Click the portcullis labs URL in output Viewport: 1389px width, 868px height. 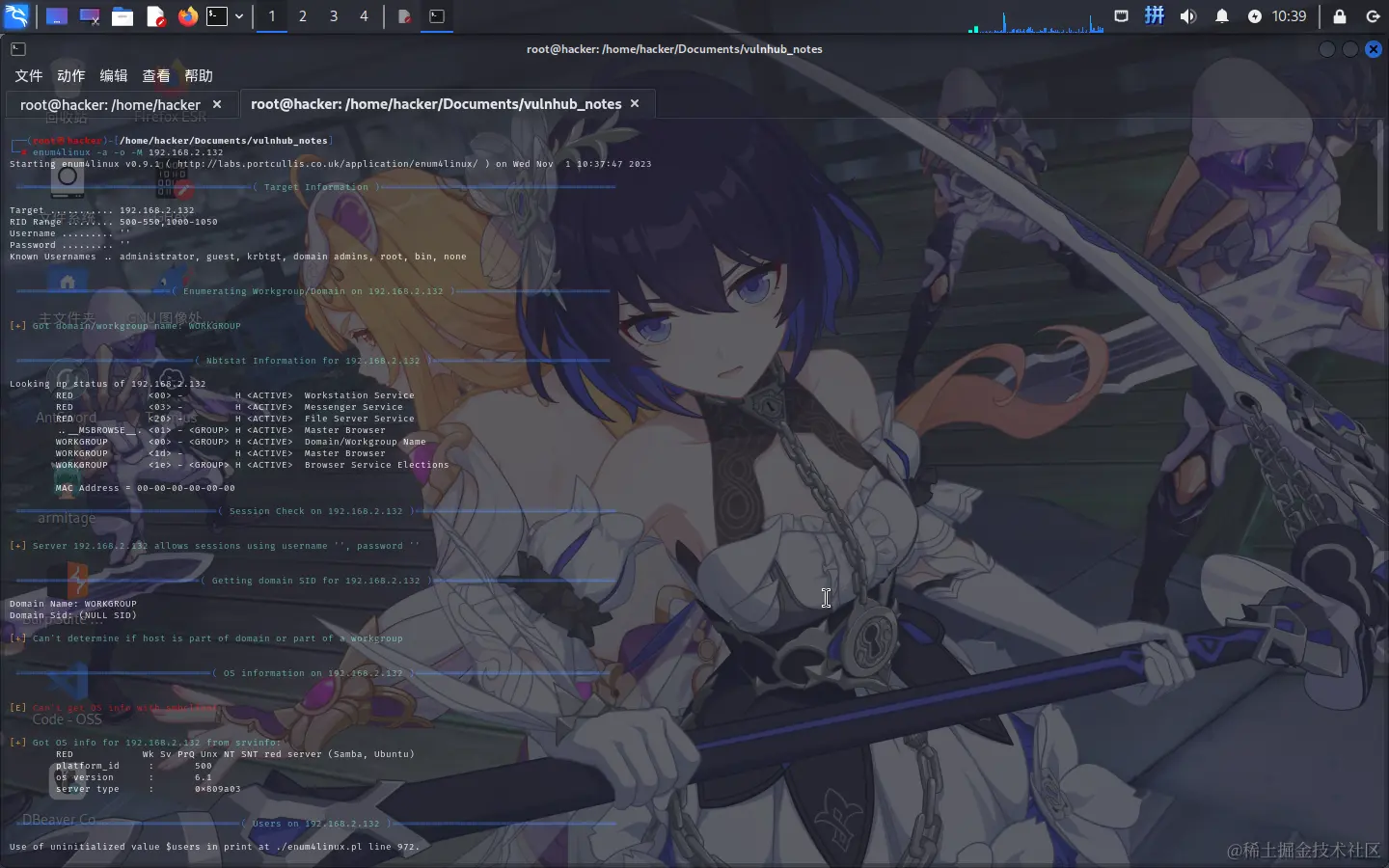point(327,164)
